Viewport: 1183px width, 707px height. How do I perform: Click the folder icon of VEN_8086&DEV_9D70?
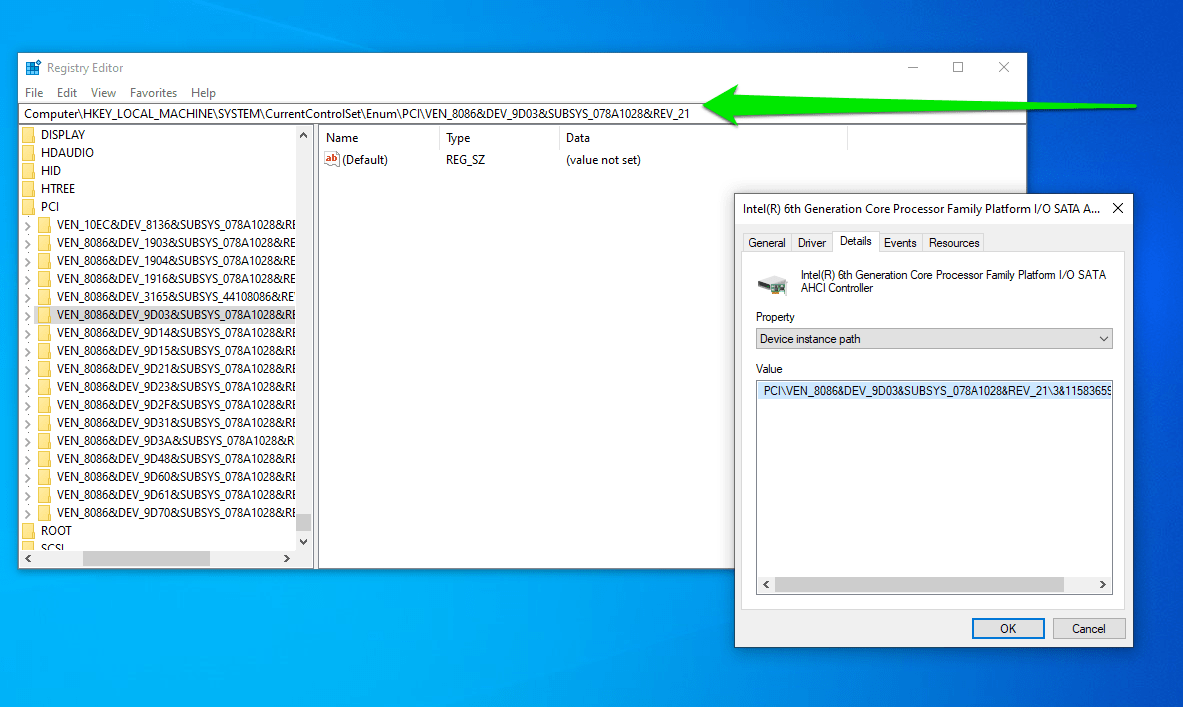45,513
